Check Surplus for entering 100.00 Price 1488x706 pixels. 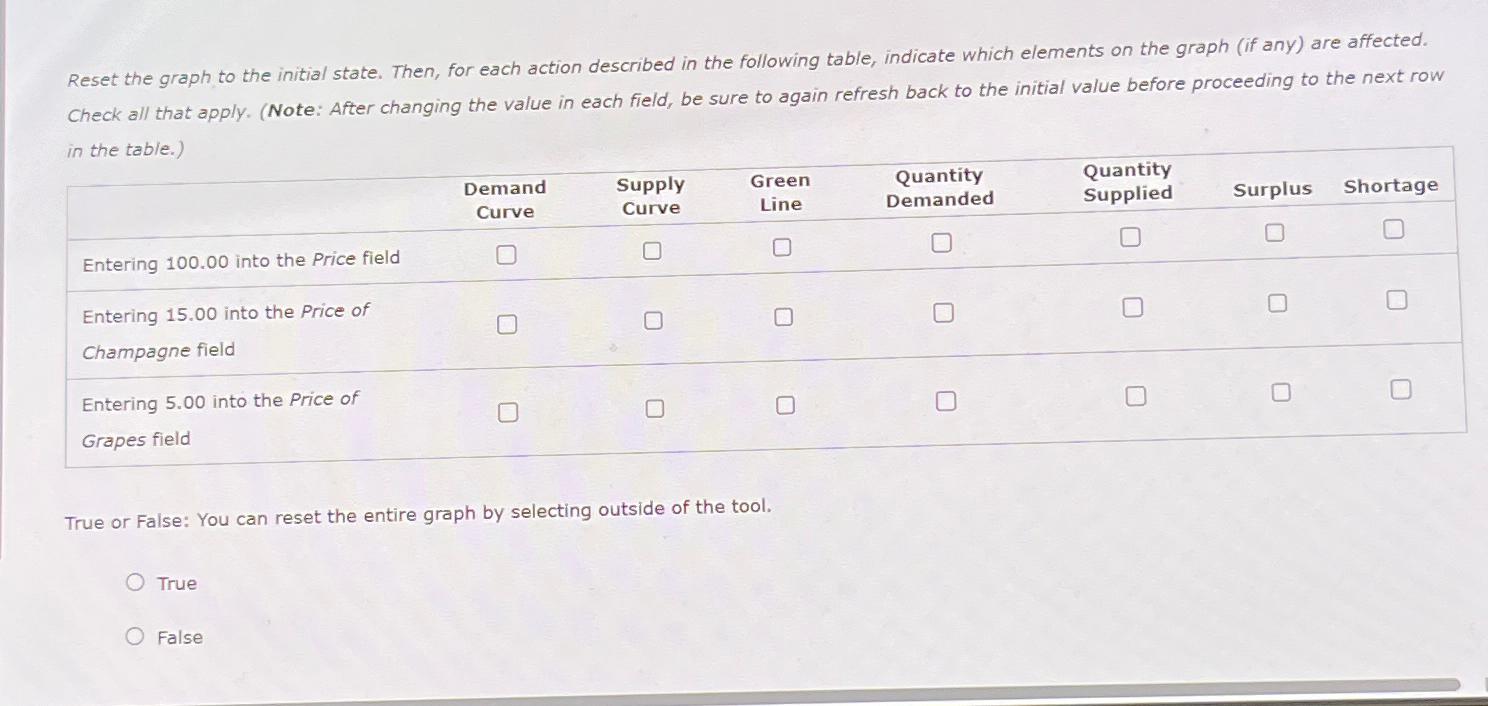(1274, 233)
